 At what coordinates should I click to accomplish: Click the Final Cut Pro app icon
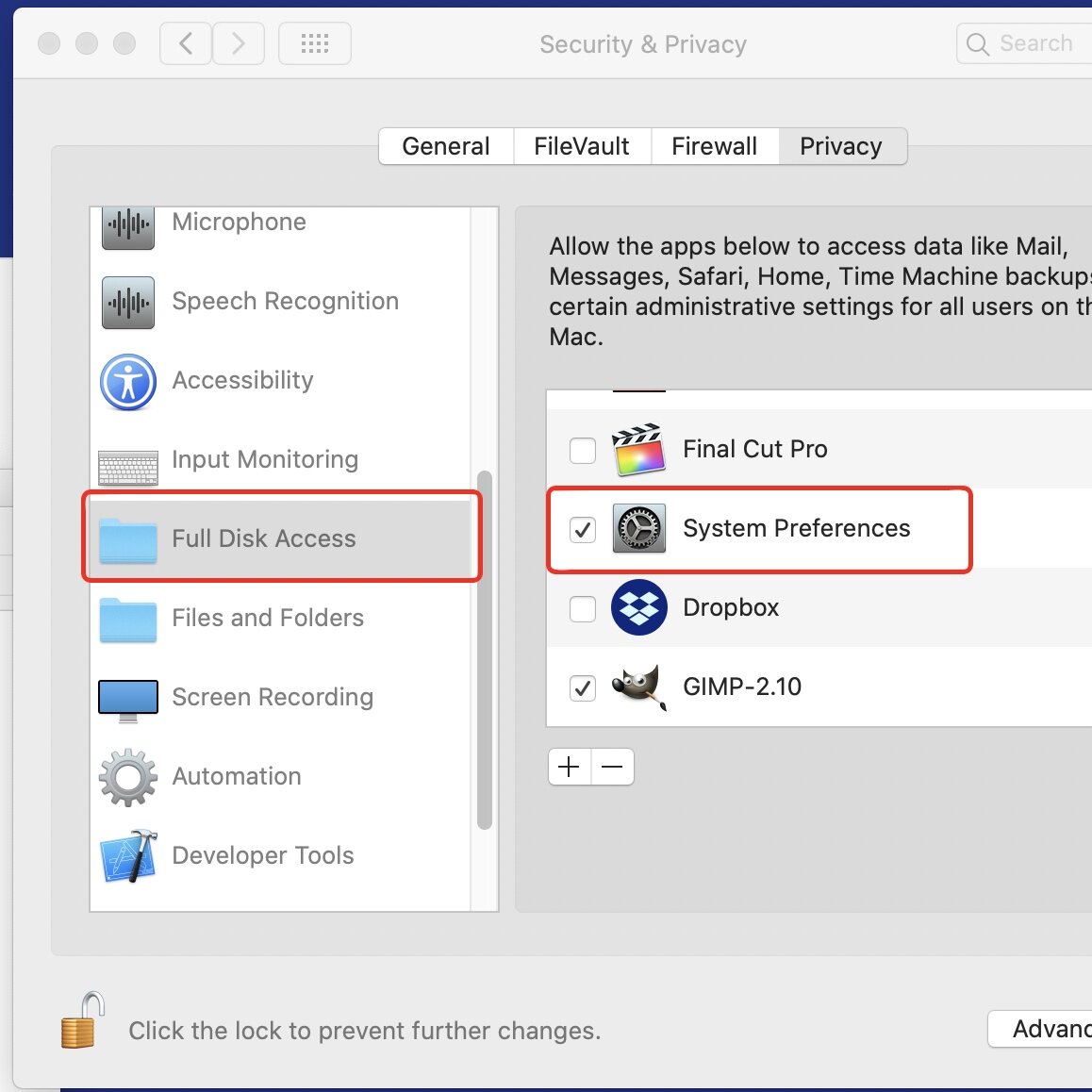[x=638, y=450]
